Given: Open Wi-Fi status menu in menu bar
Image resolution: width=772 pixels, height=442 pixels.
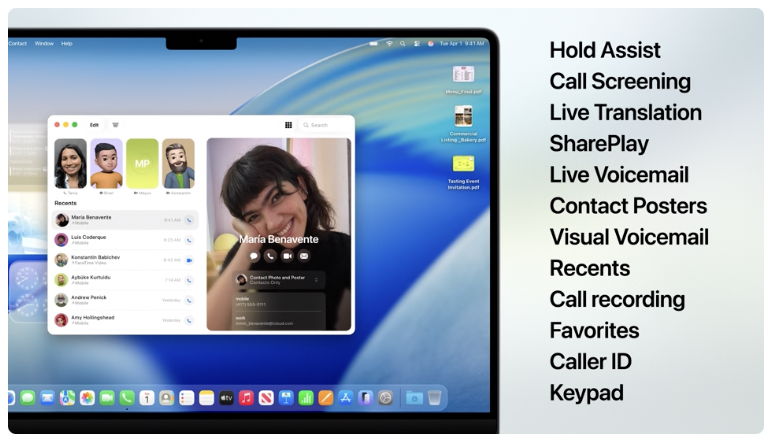Looking at the screenshot, I should point(388,44).
